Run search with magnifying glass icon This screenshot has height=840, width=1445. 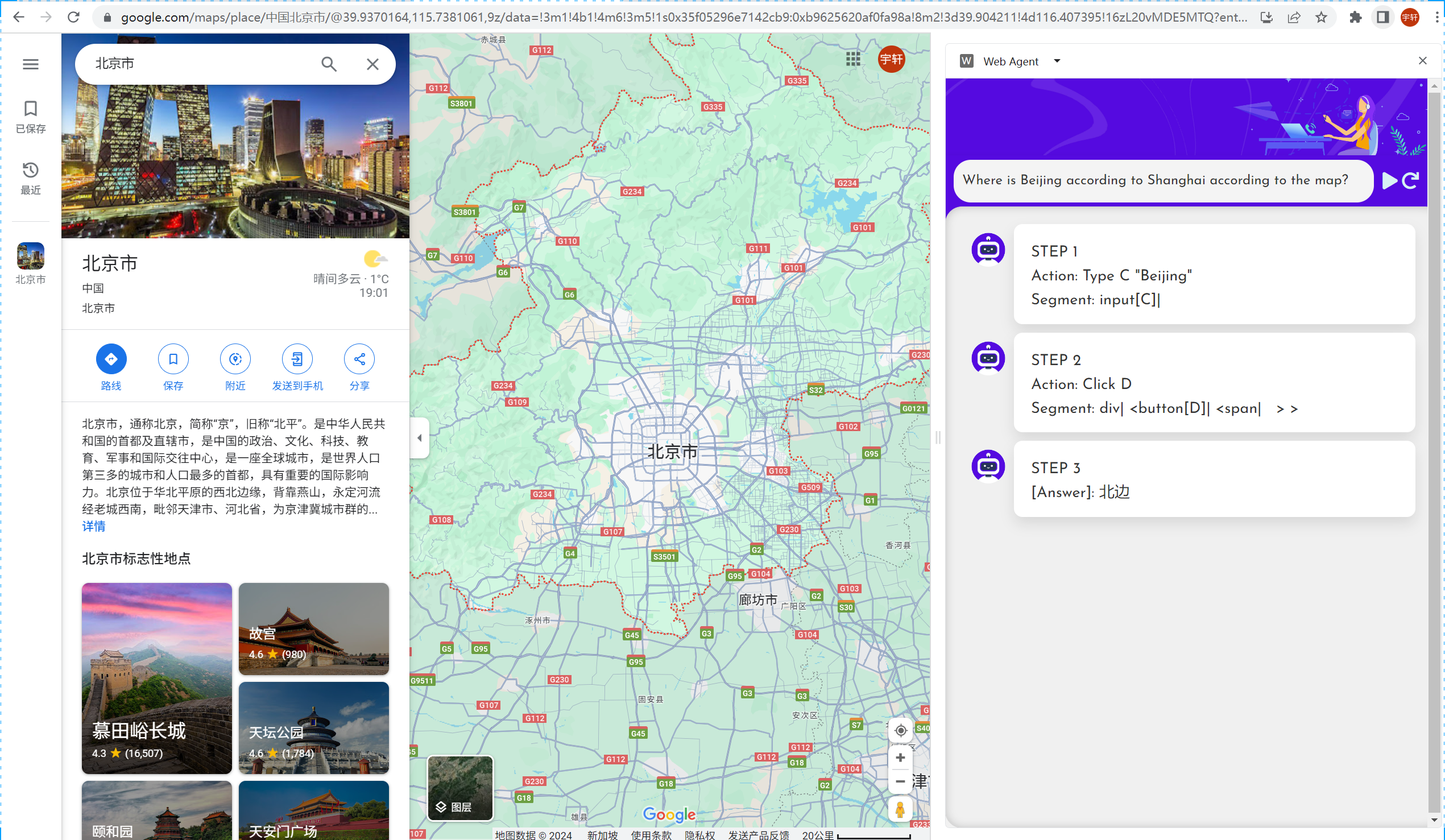click(329, 64)
